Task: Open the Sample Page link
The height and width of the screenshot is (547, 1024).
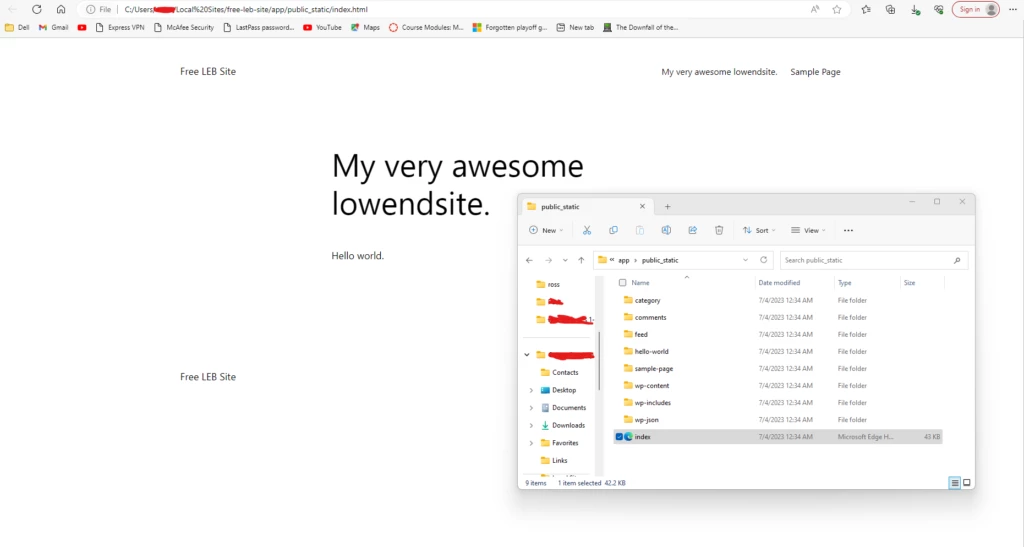Action: pos(815,72)
